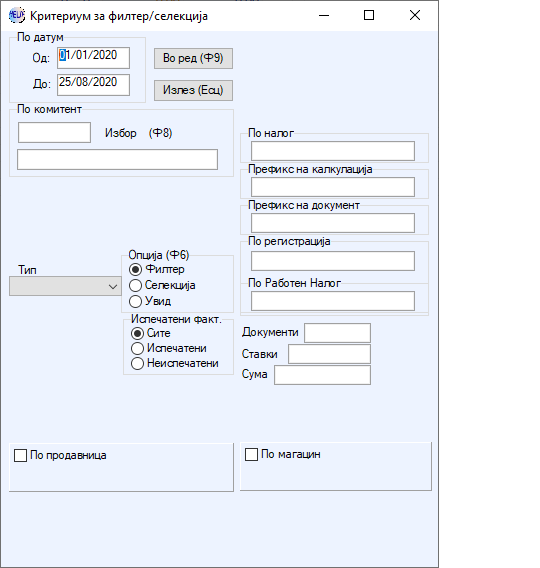Click the До date field
The width and height of the screenshot is (540, 568).
pyautogui.click(x=93, y=85)
